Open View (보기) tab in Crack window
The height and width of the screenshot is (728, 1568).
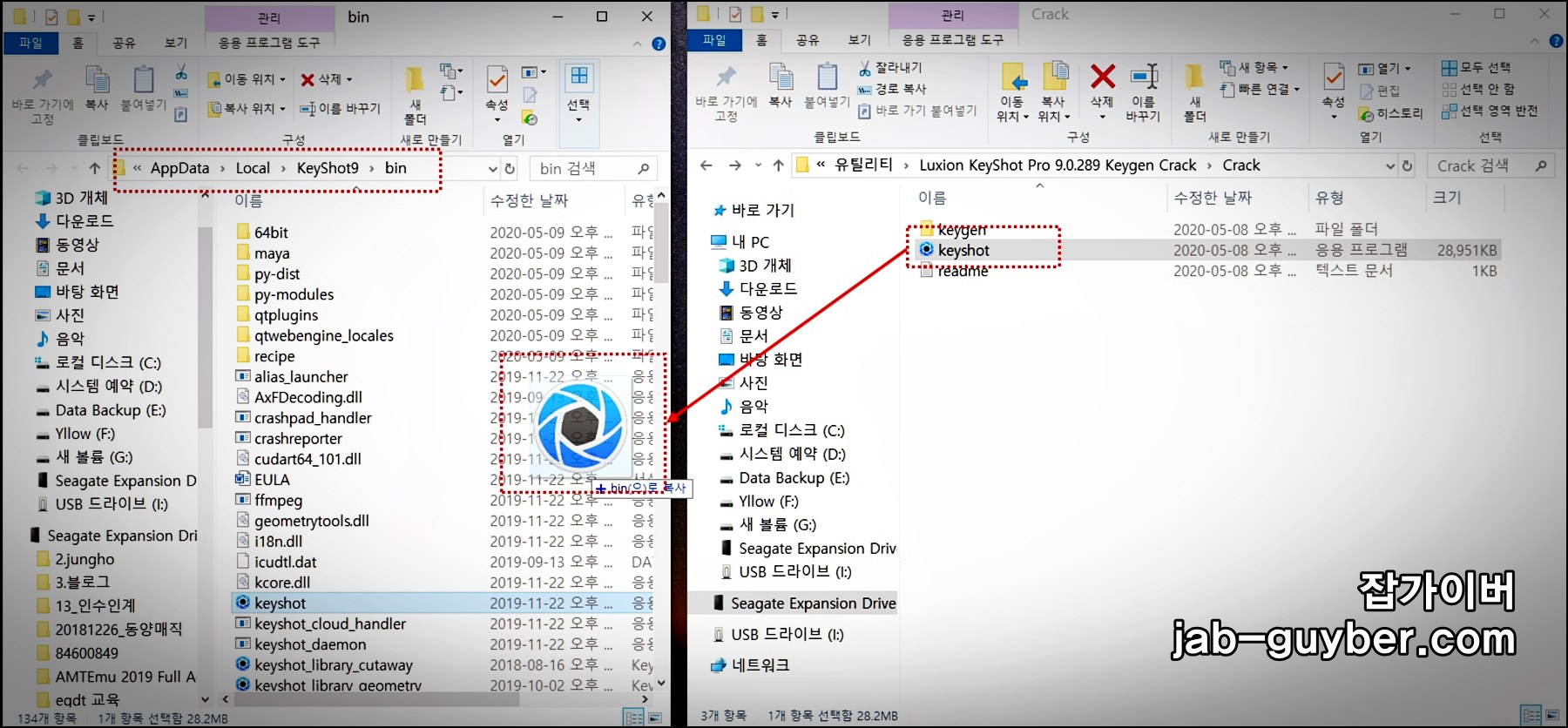pyautogui.click(x=860, y=40)
